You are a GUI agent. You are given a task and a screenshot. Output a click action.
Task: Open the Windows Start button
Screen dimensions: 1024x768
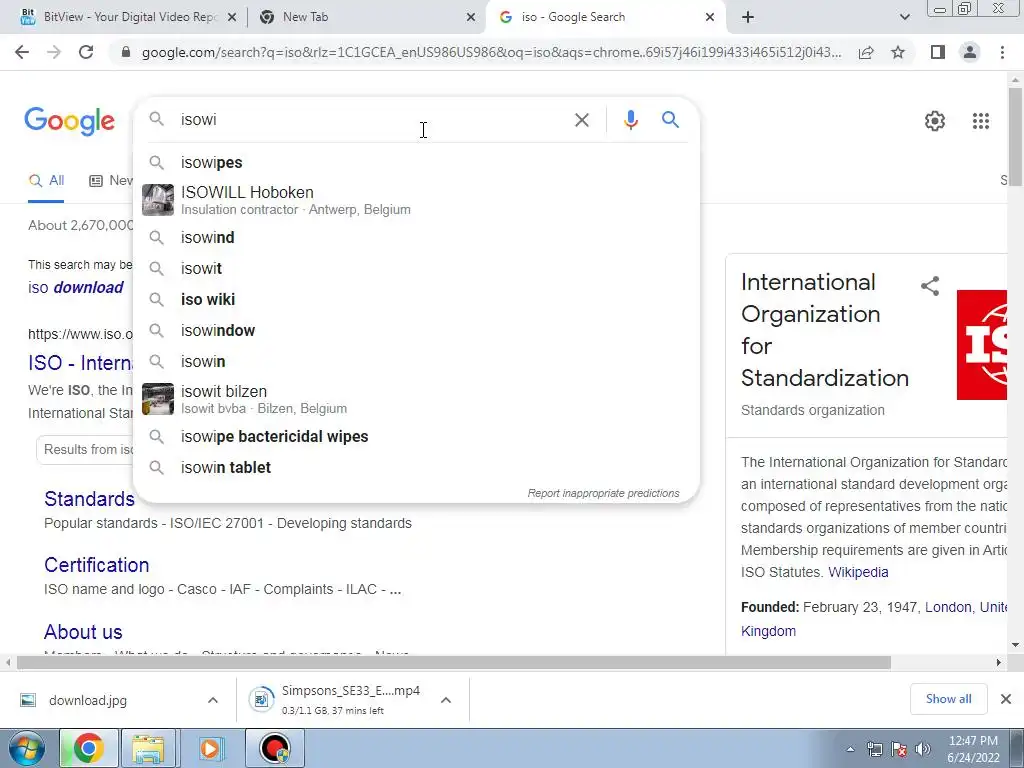[26, 748]
